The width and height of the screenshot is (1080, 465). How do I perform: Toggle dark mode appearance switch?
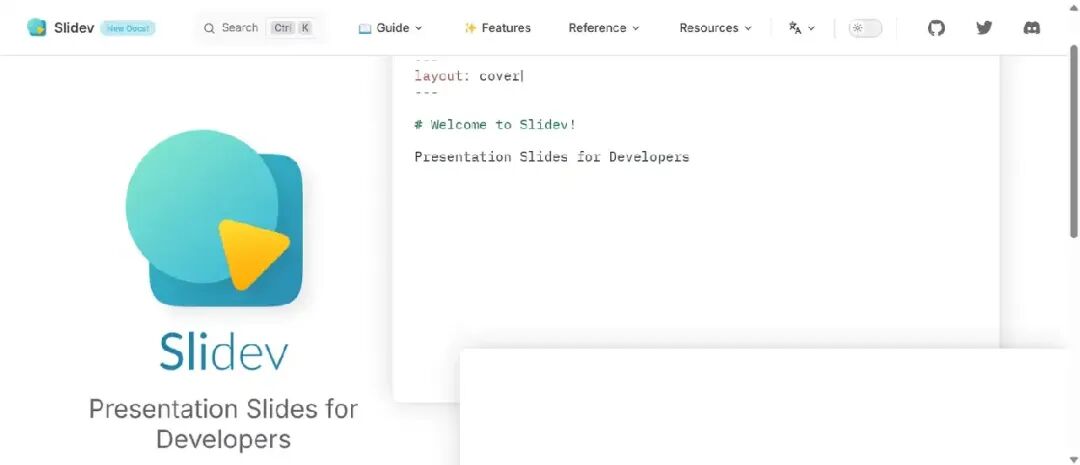865,28
